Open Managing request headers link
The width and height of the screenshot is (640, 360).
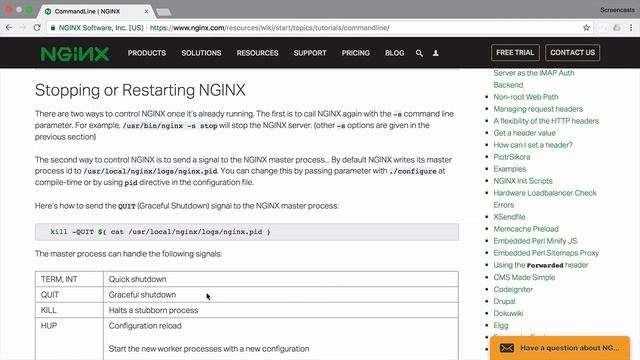point(538,109)
